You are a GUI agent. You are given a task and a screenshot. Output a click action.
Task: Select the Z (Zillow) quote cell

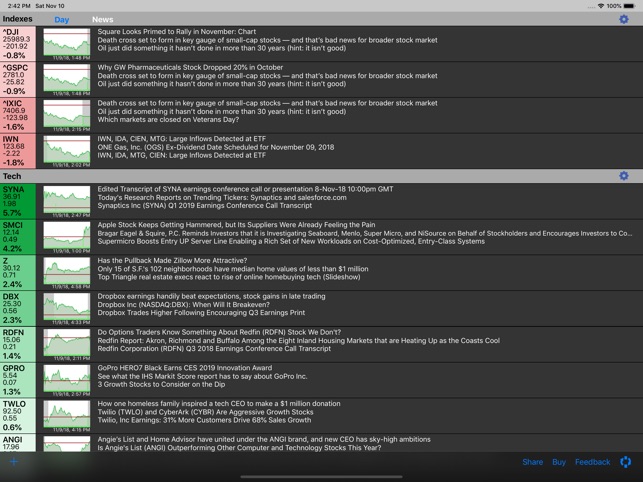[x=18, y=273]
